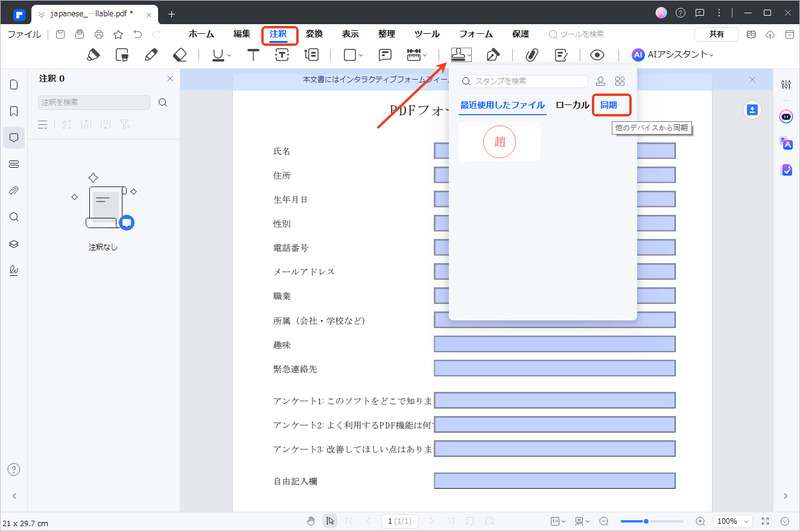Switch to the フォーム tab

pos(476,34)
